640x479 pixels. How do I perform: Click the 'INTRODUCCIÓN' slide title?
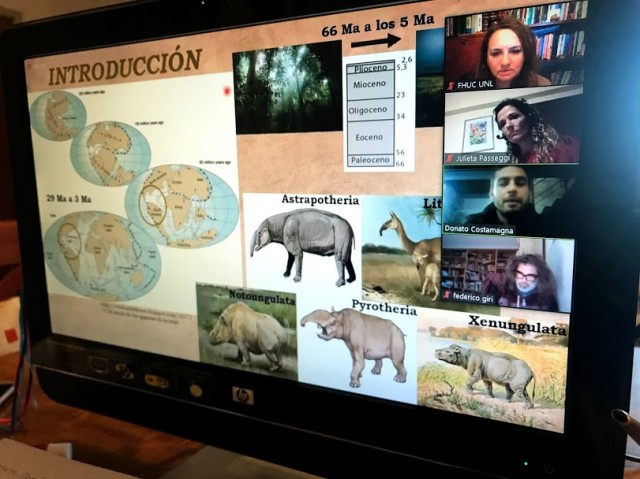point(125,68)
